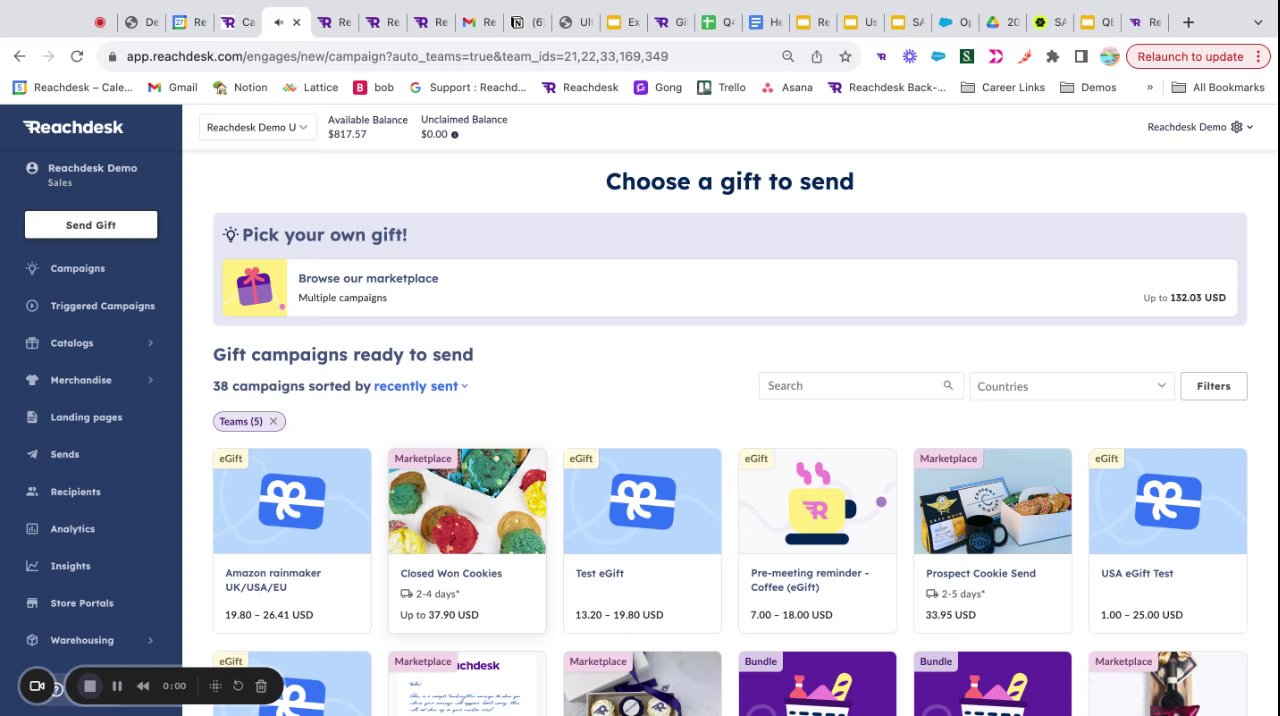Open the Career Links bookmark folder

click(x=1003, y=87)
